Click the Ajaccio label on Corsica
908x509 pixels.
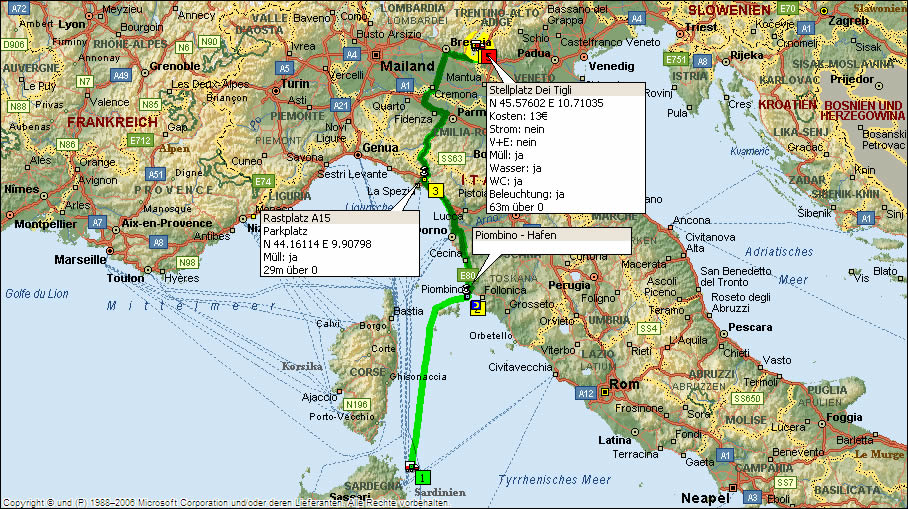pyautogui.click(x=320, y=397)
